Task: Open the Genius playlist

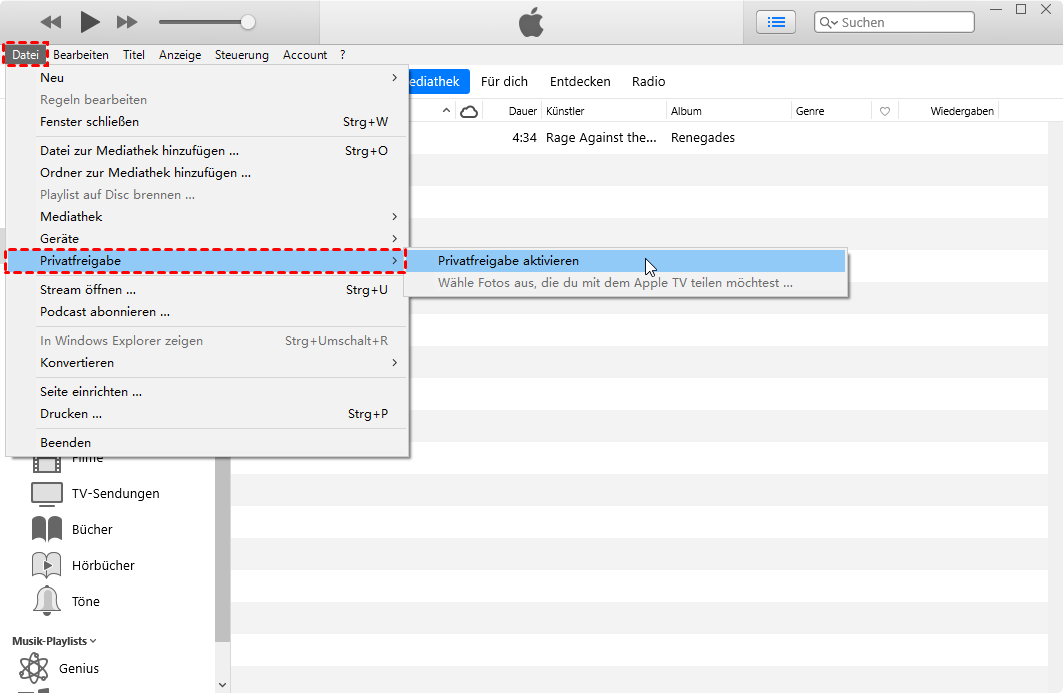Action: click(x=78, y=668)
